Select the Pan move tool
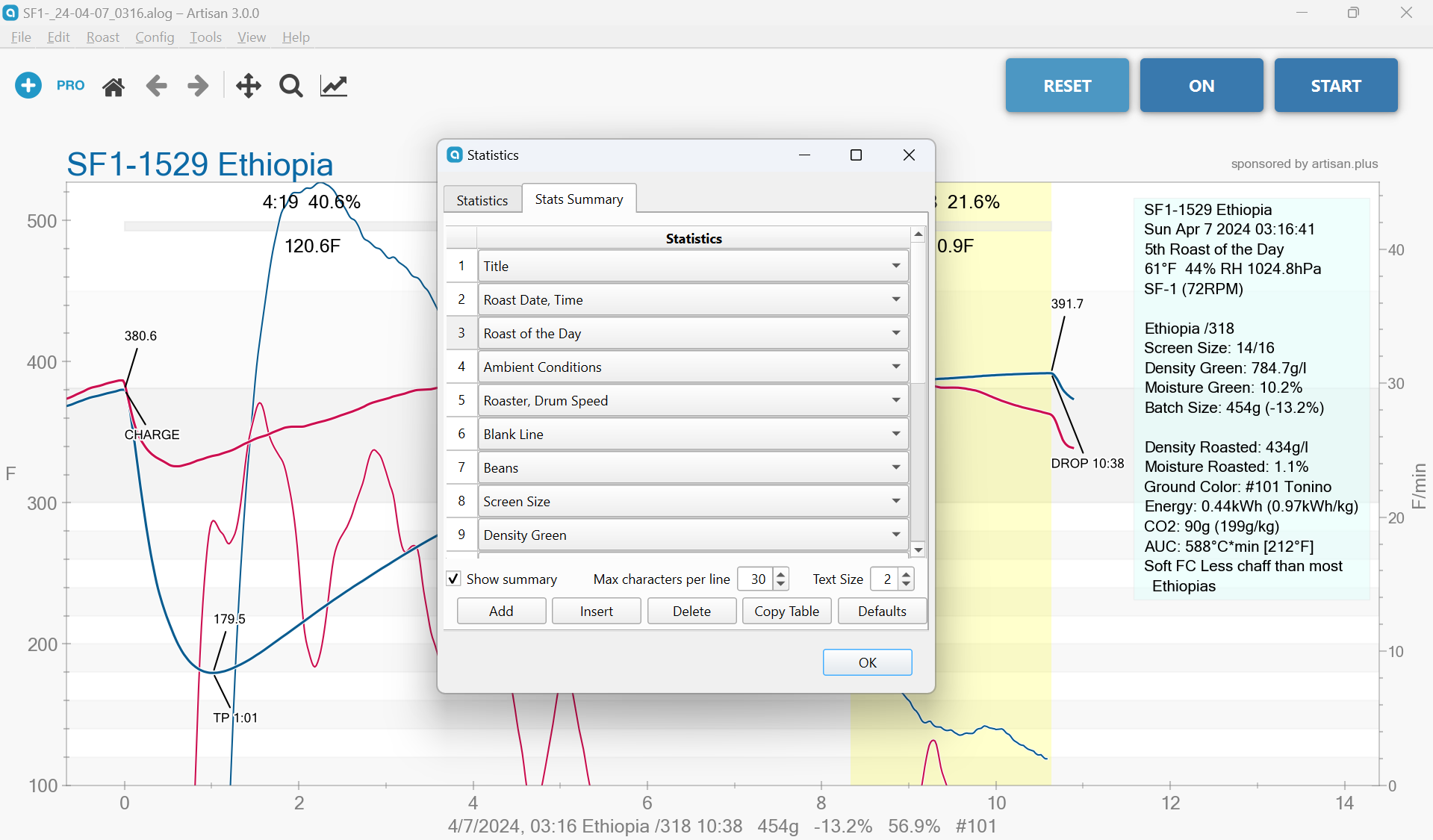 click(249, 86)
